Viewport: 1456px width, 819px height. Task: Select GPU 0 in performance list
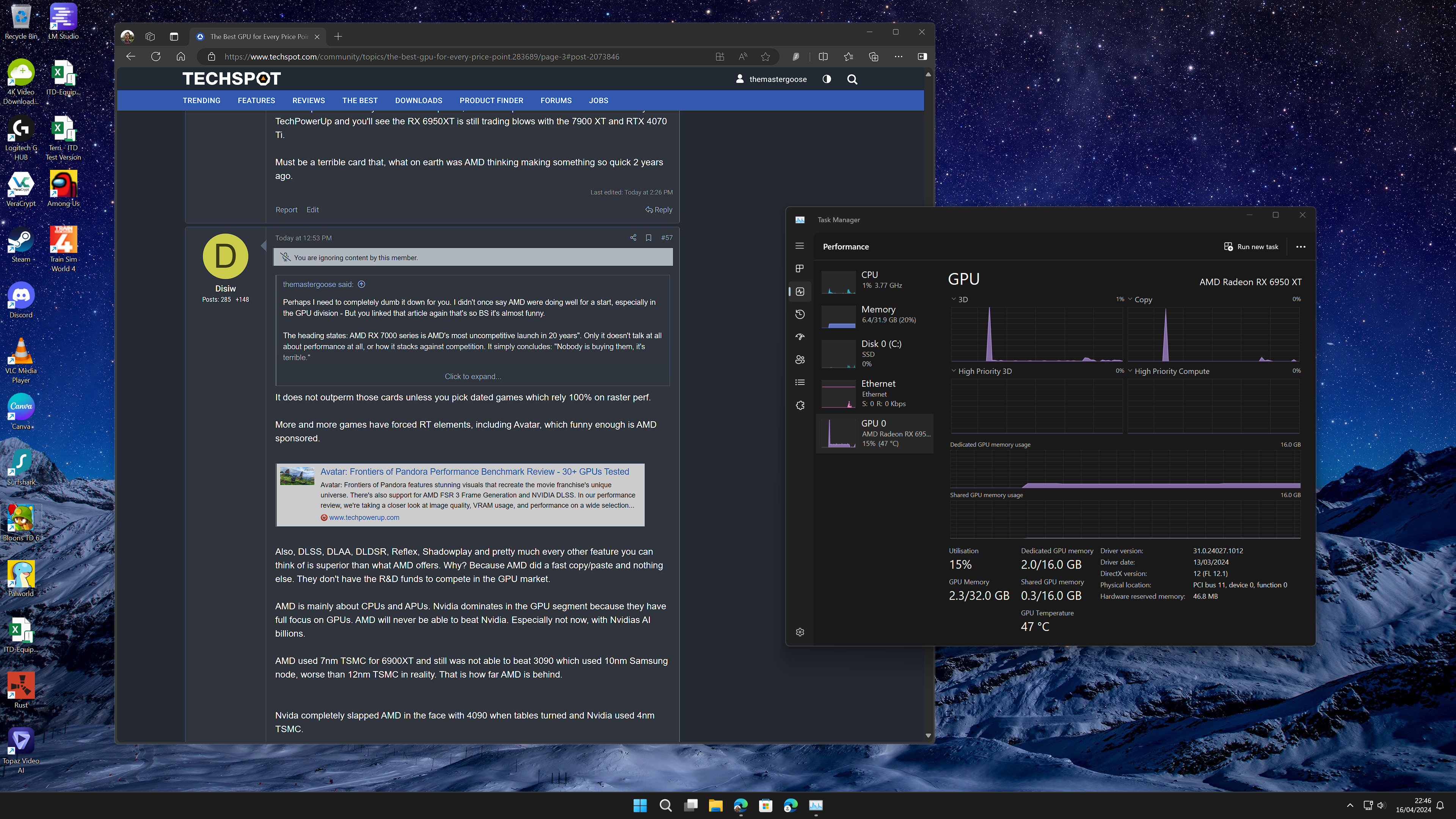point(874,433)
